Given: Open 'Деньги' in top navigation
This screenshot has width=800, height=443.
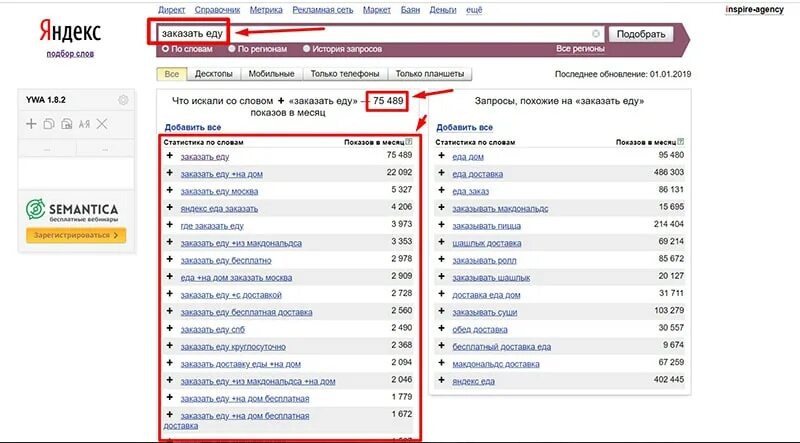Looking at the screenshot, I should pyautogui.click(x=443, y=10).
